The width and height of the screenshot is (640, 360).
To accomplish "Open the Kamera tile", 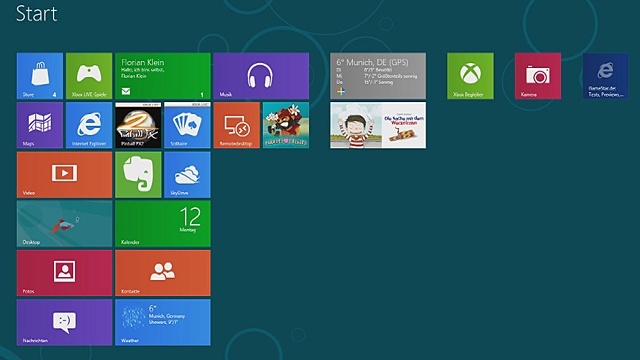I will coord(538,76).
